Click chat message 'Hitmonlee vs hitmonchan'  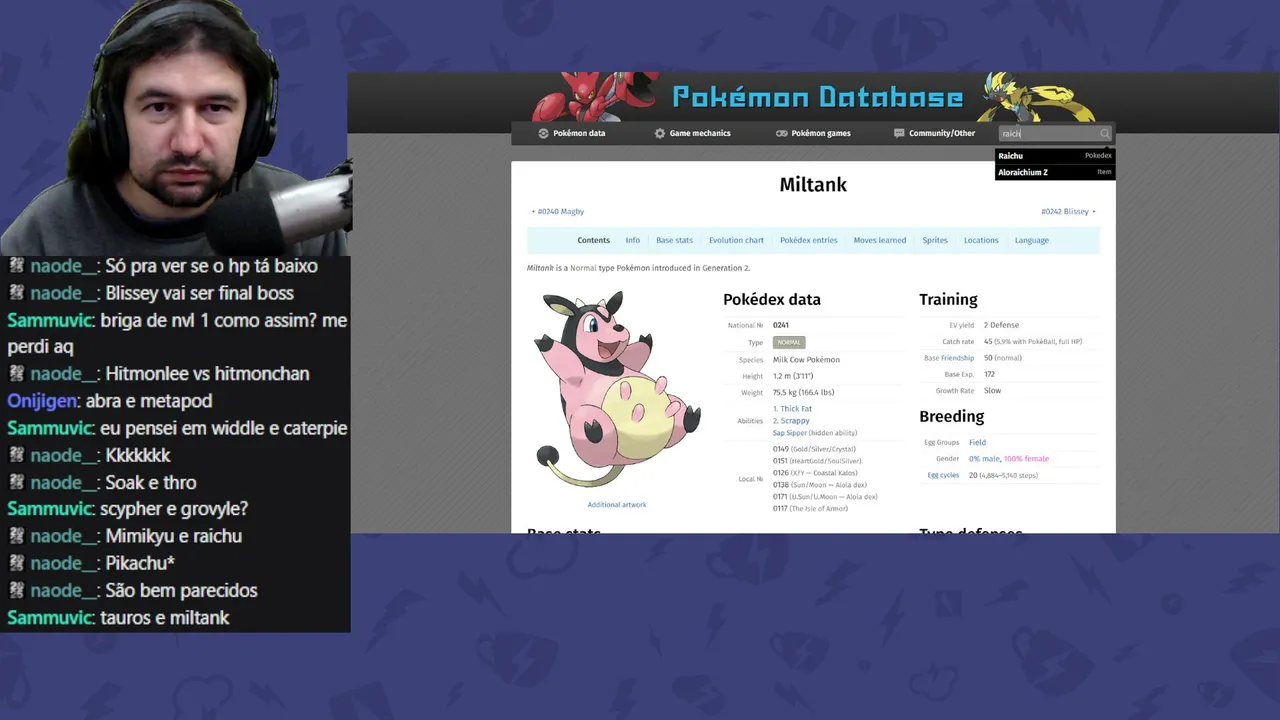[x=207, y=374]
